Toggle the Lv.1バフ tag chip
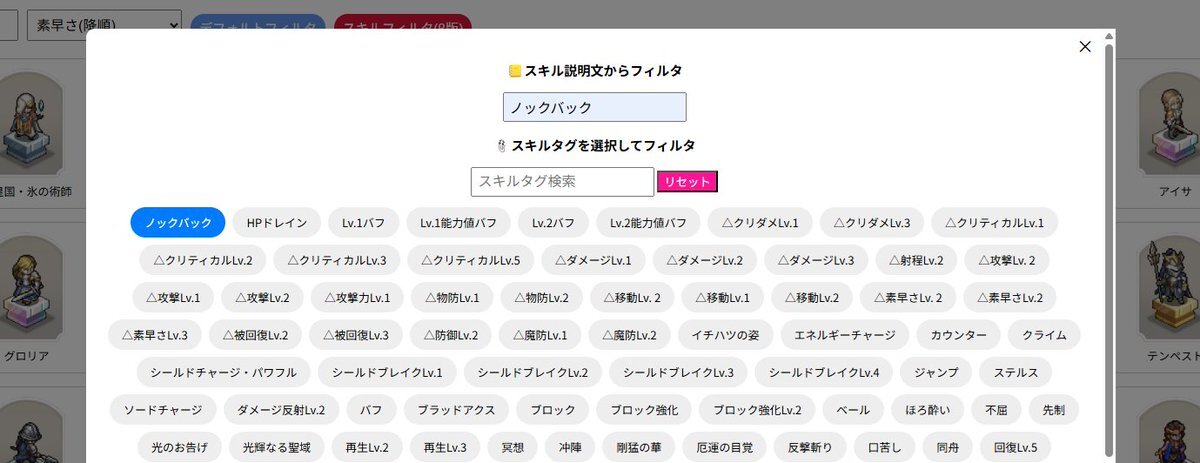 (363, 222)
